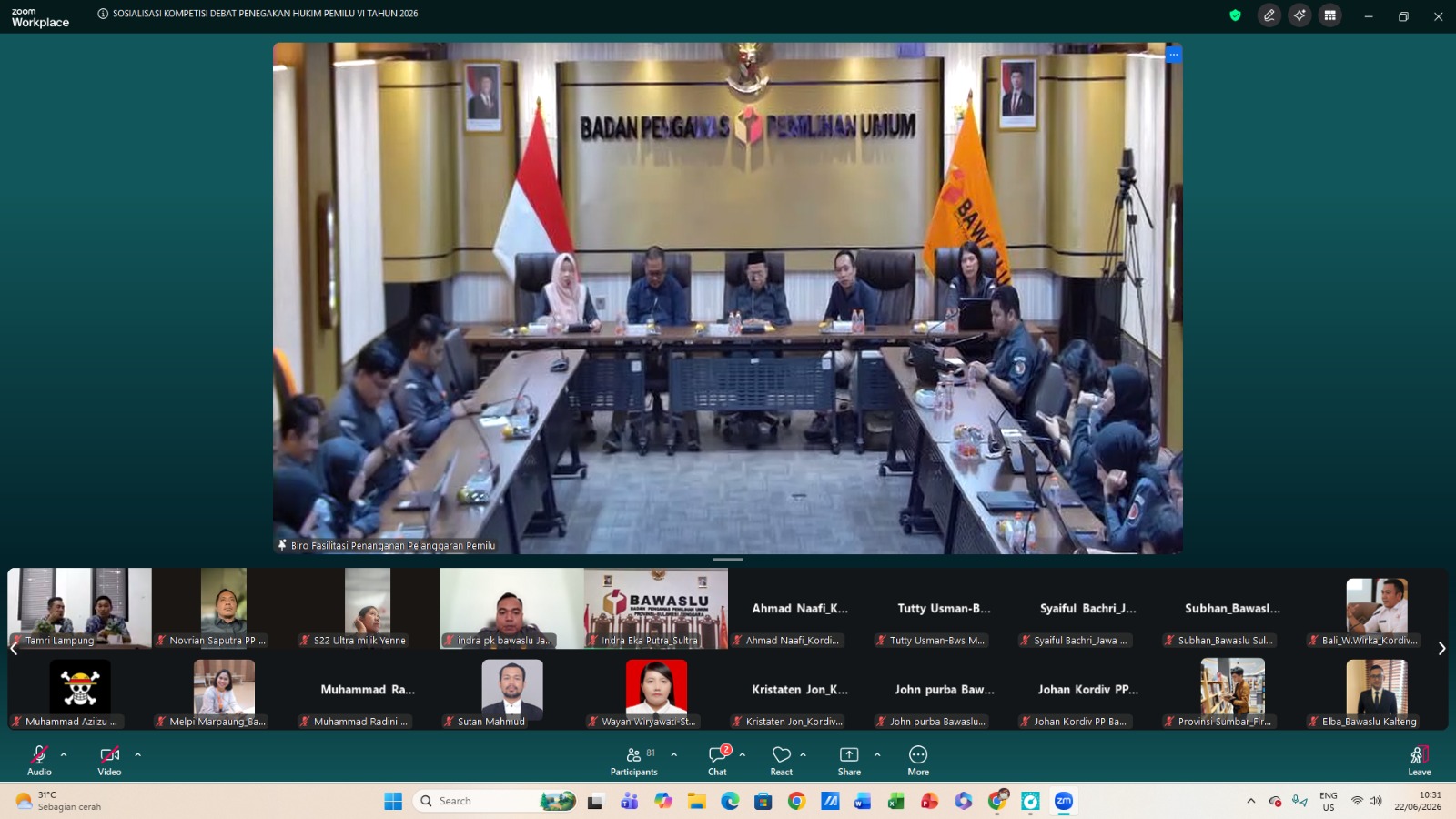Select the S22 Ultra milik Yenne tile
Viewport: 1456px width, 819px height.
point(368,608)
